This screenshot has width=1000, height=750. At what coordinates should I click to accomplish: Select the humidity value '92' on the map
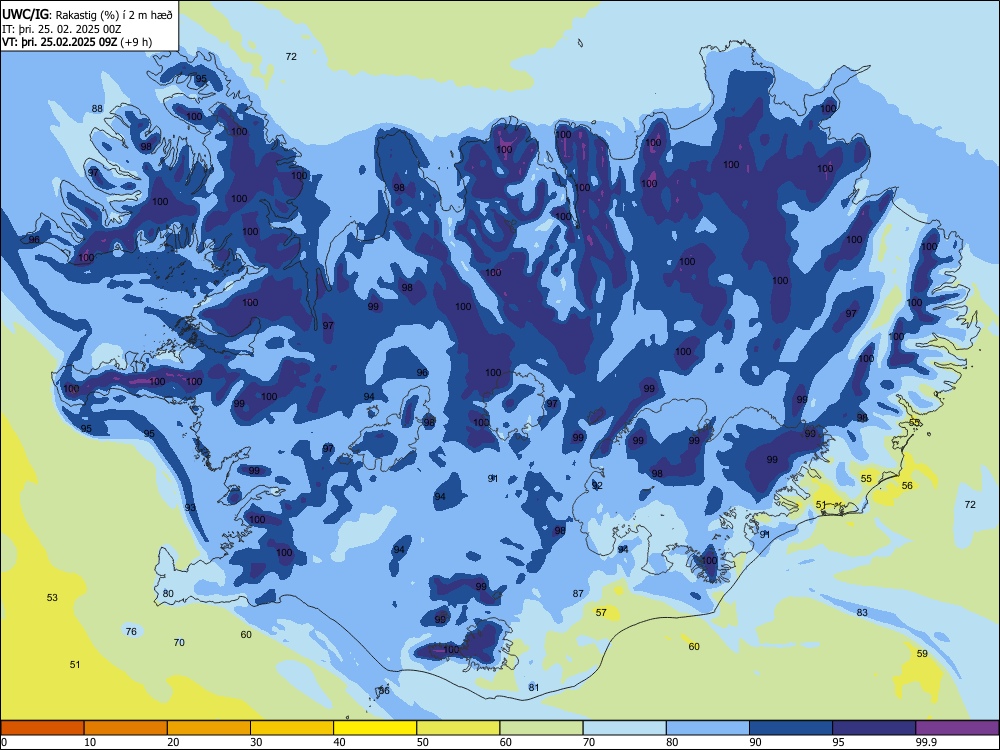[597, 485]
